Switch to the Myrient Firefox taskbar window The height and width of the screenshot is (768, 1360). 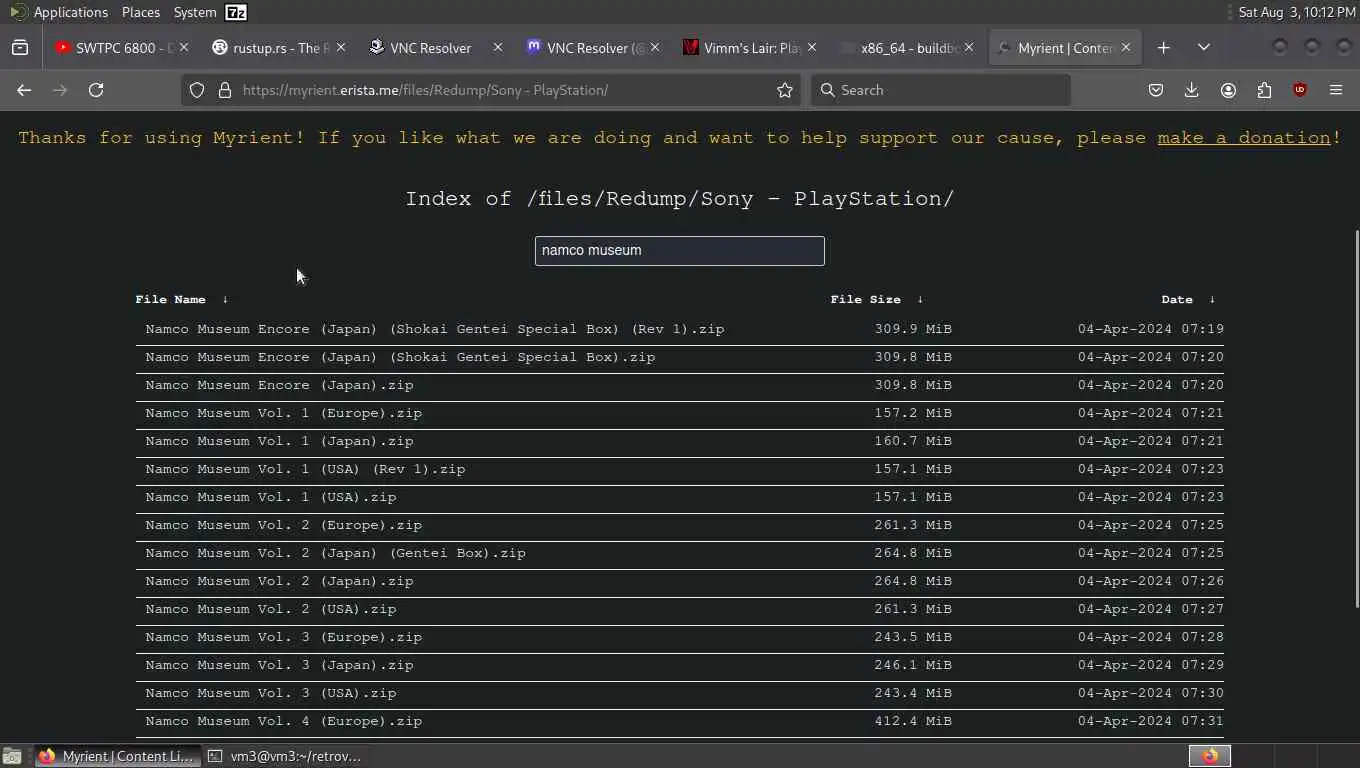point(116,756)
